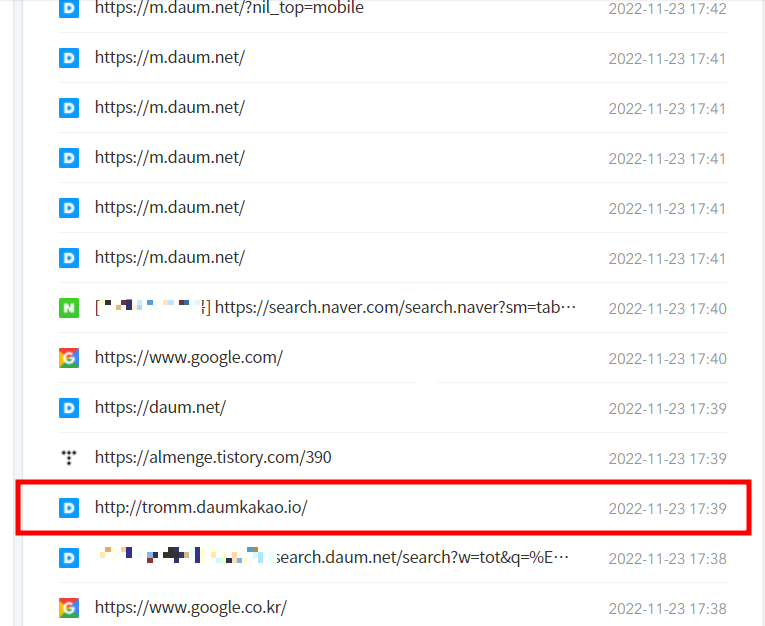Select the timestamp of the tromm.daumkakao.io row
765x626 pixels.
[x=667, y=508]
